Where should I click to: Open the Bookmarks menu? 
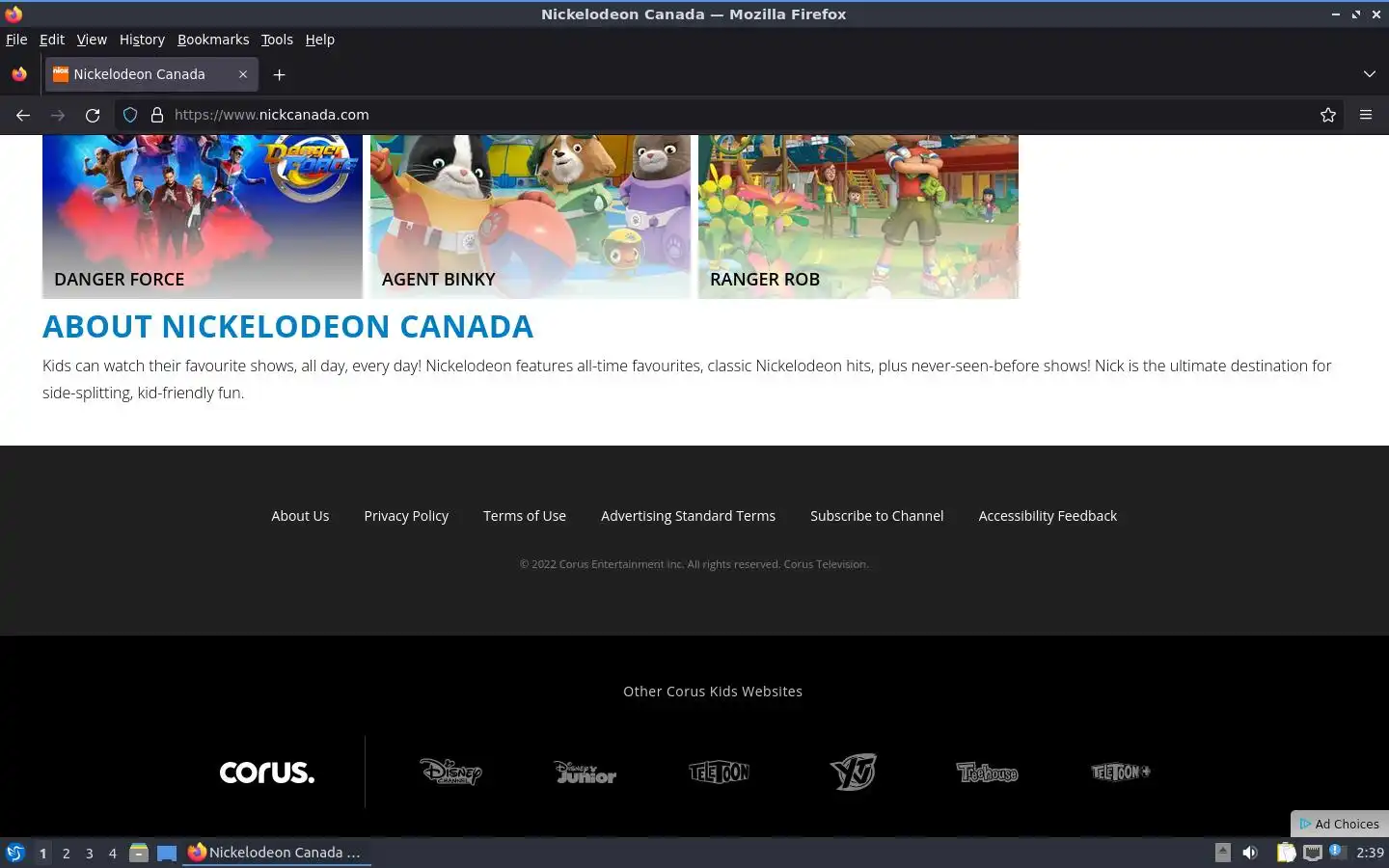pyautogui.click(x=213, y=40)
